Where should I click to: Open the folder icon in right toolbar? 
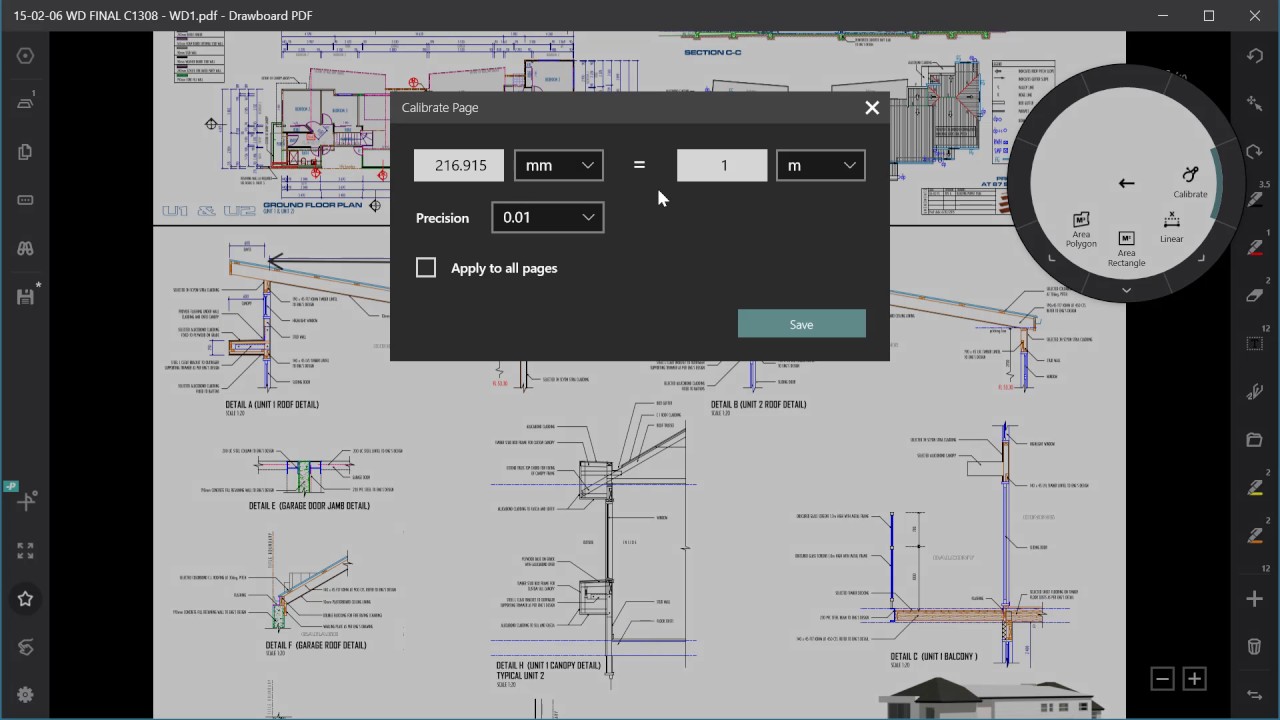(x=1255, y=440)
